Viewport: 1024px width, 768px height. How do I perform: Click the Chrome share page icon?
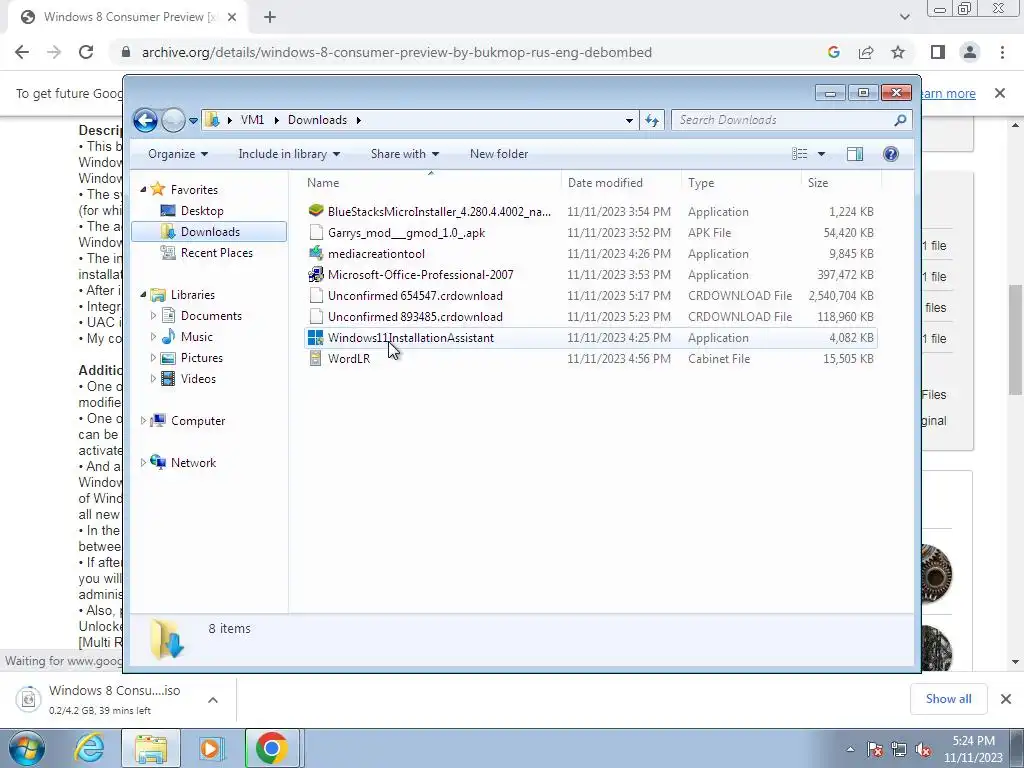tap(866, 52)
